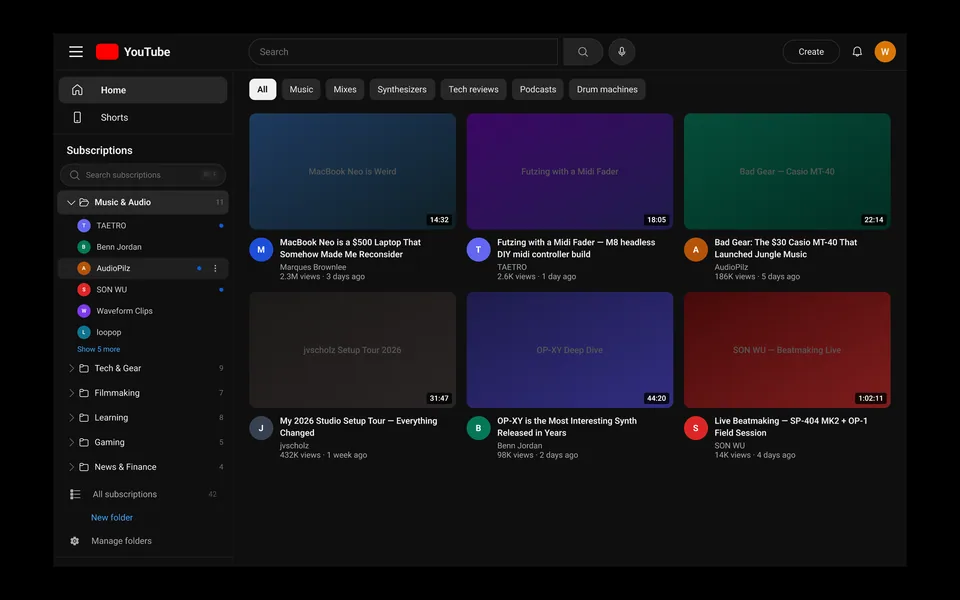Open jvscholz Setup Tour 2026 thumbnail
Image resolution: width=960 pixels, height=600 pixels.
point(352,350)
